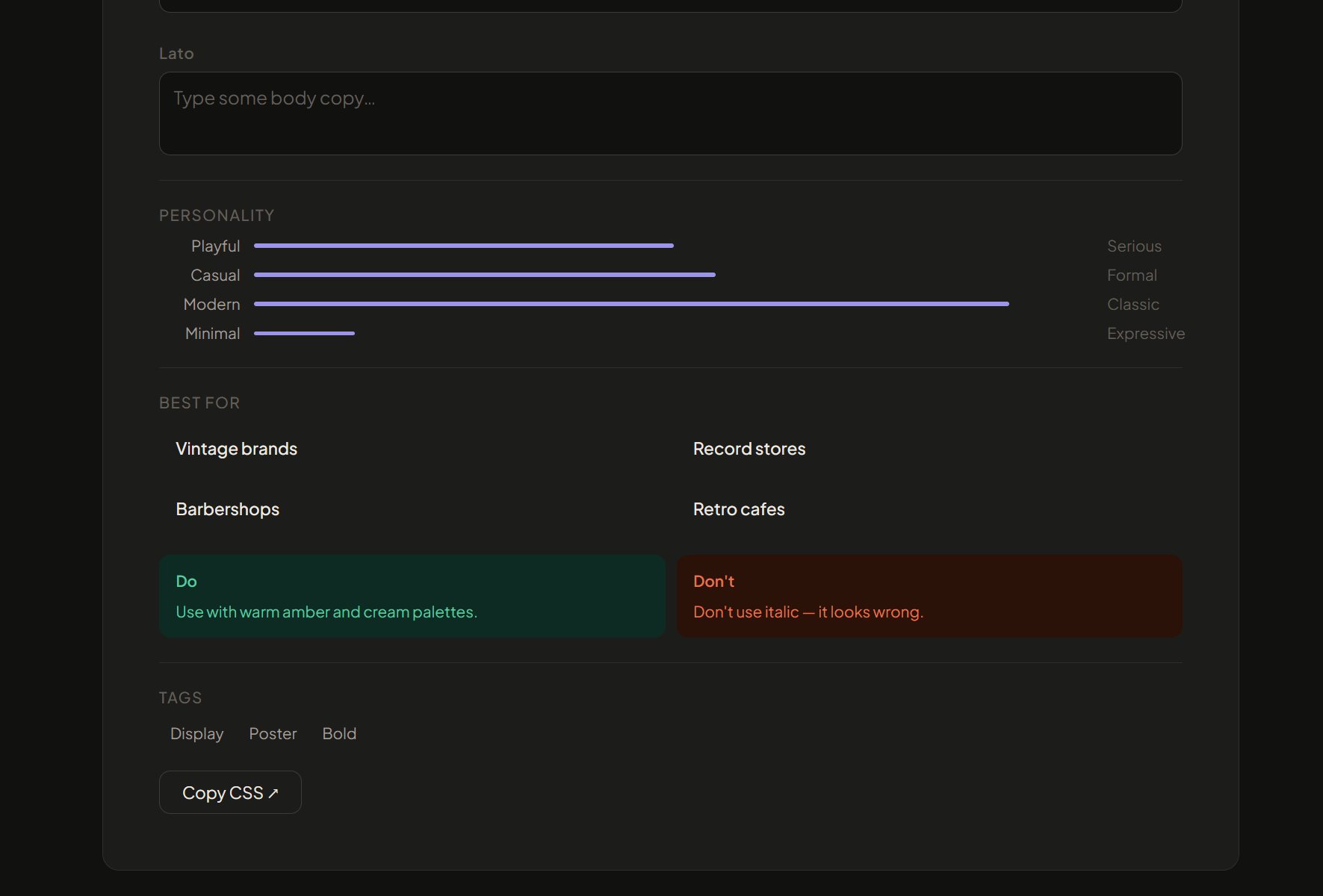Screen dimensions: 1323x896
Task: Click the Record stores item
Action: point(749,449)
